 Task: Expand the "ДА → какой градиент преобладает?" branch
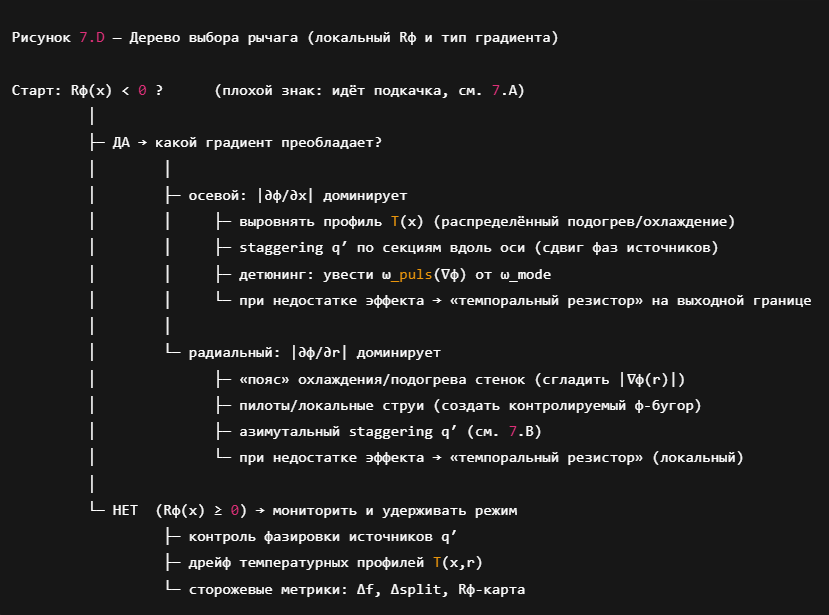point(250,143)
